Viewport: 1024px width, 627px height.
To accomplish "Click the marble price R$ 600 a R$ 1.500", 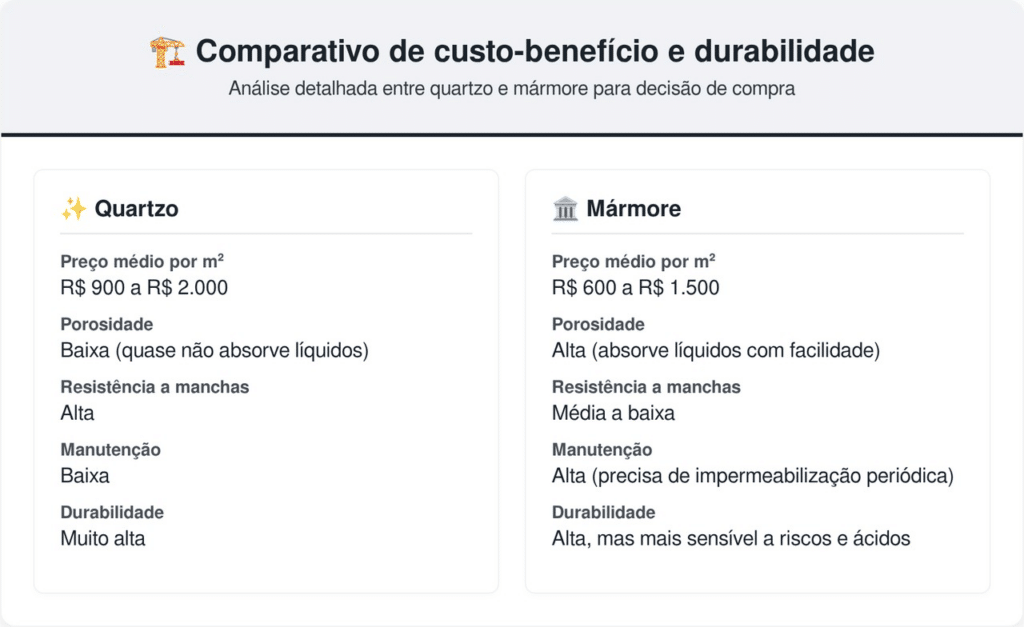I will coord(635,288).
